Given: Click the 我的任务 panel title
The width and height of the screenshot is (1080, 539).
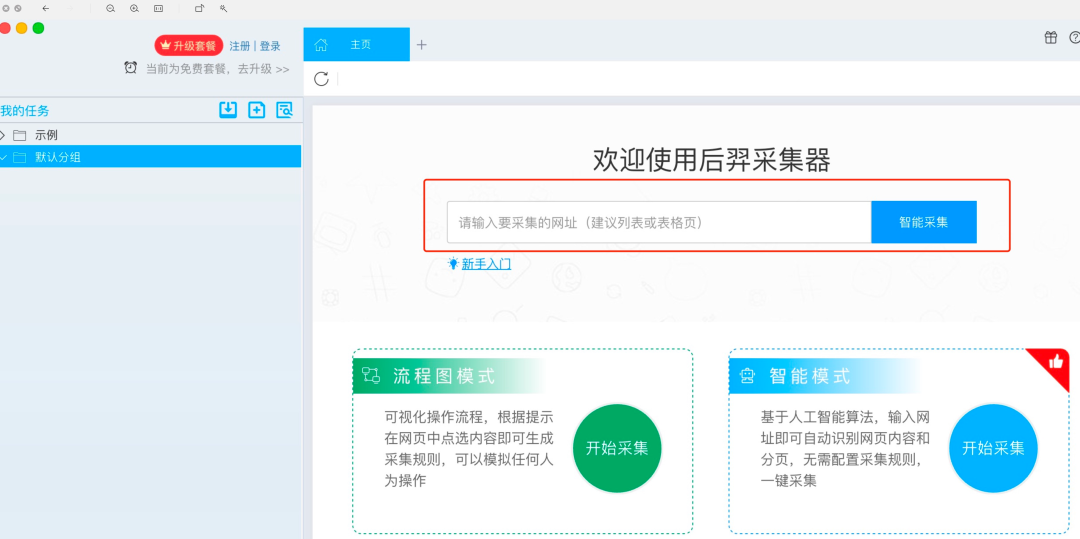Looking at the screenshot, I should 25,110.
